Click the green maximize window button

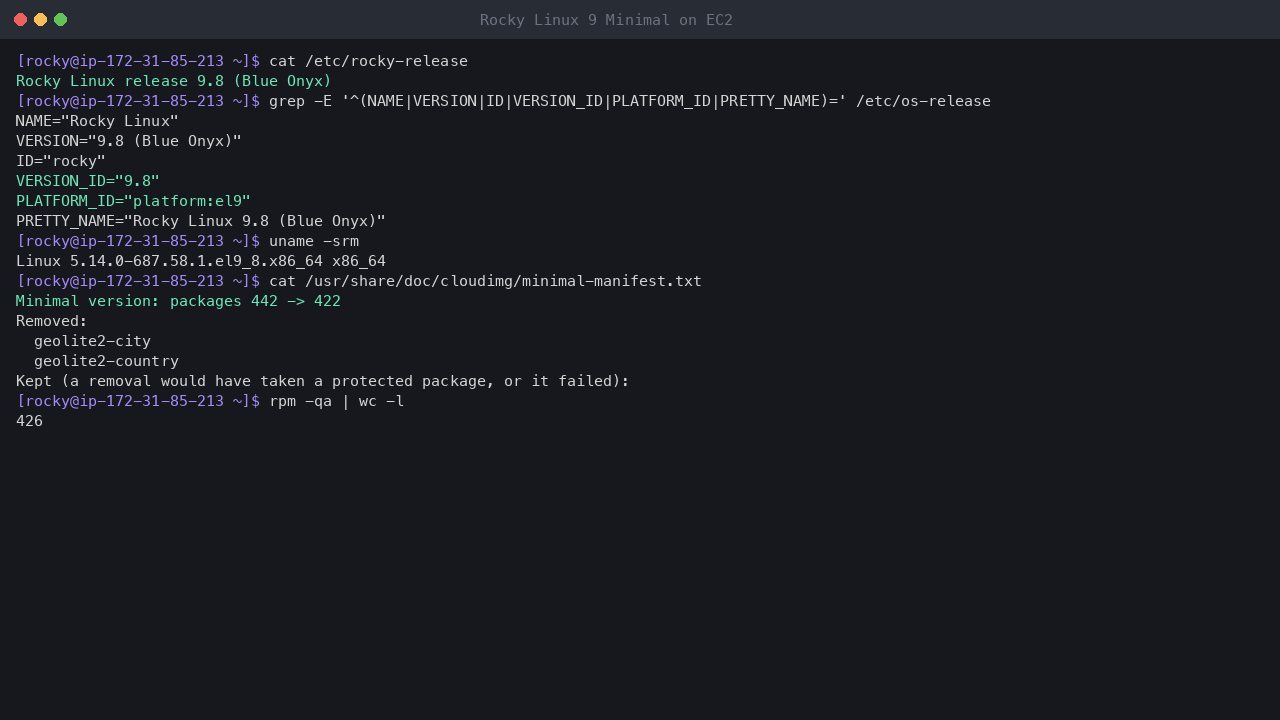pyautogui.click(x=60, y=20)
